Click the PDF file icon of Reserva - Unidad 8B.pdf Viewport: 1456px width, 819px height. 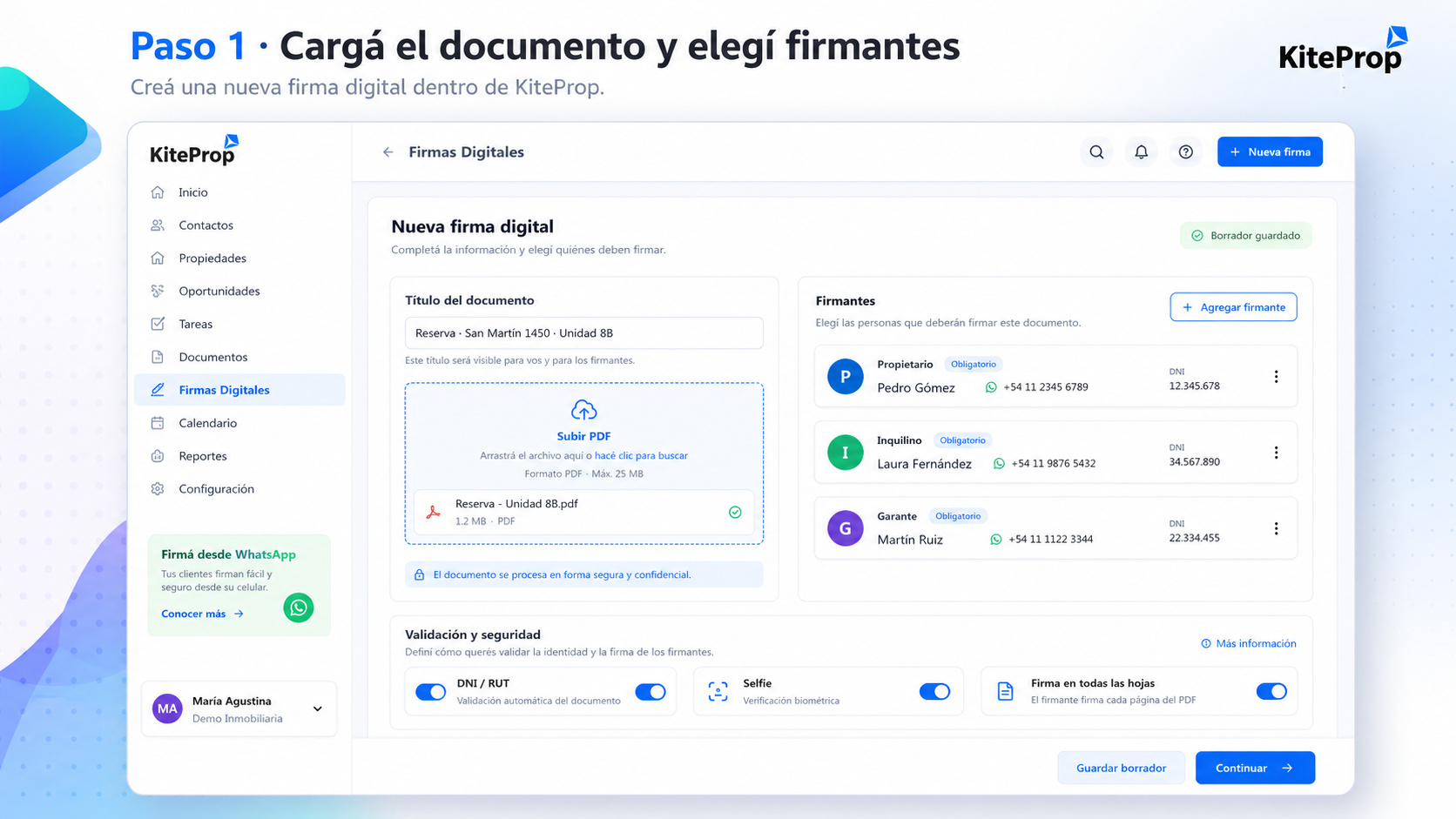point(433,513)
